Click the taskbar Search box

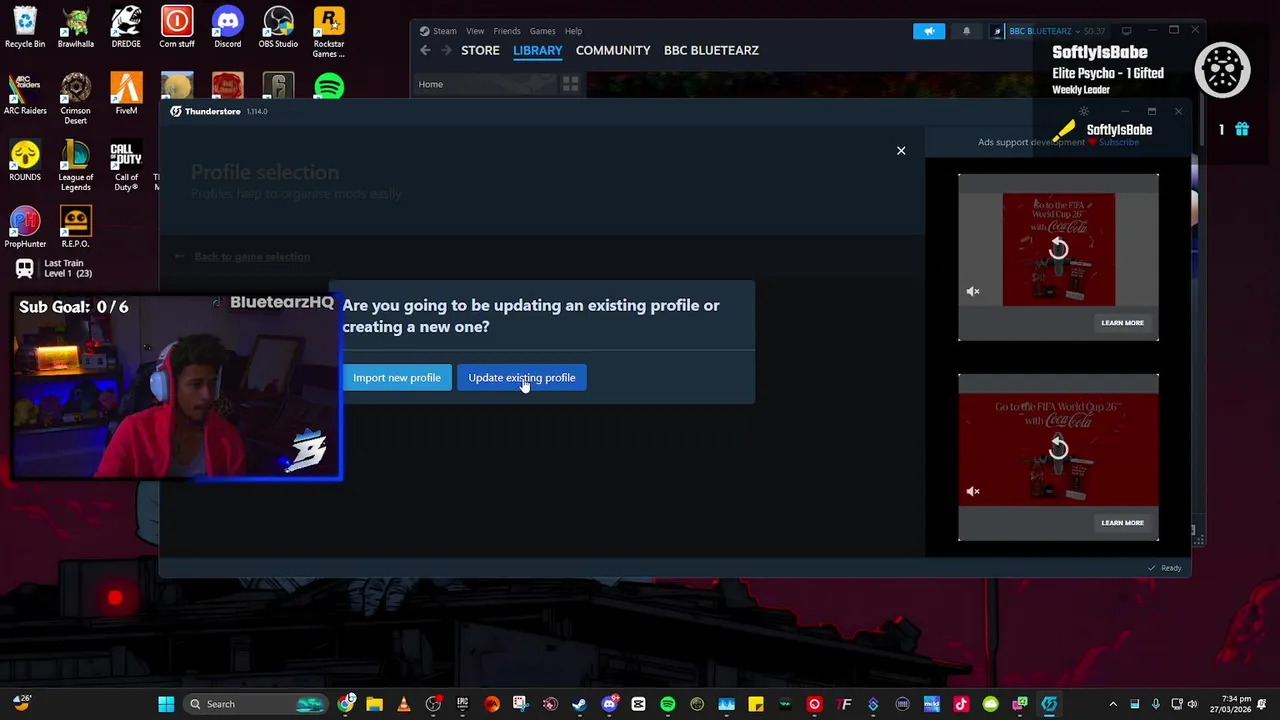(256, 704)
